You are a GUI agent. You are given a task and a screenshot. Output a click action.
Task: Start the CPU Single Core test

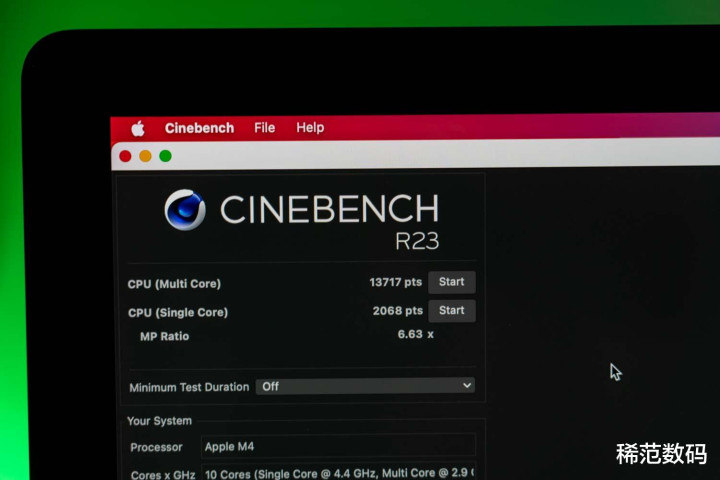451,311
